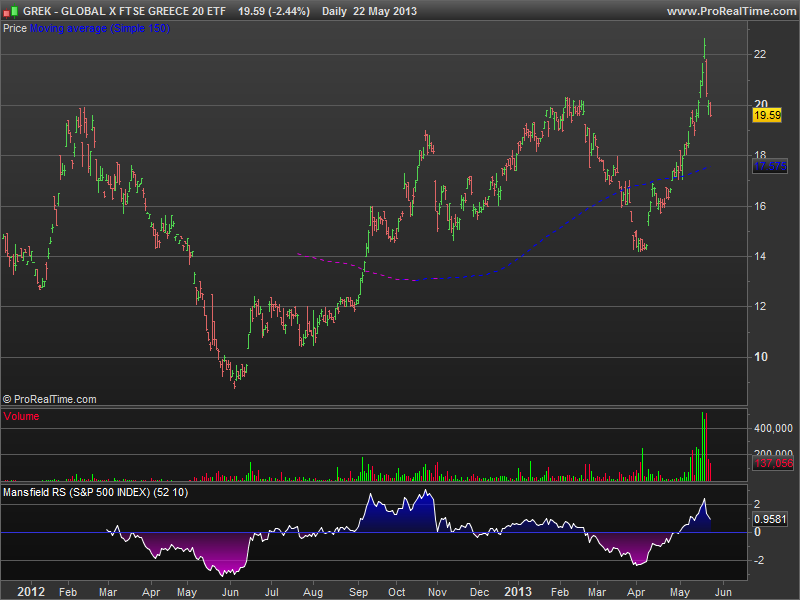Open the www.ProRealTime.com link
Viewport: 800px width, 600px height.
pyautogui.click(x=729, y=11)
